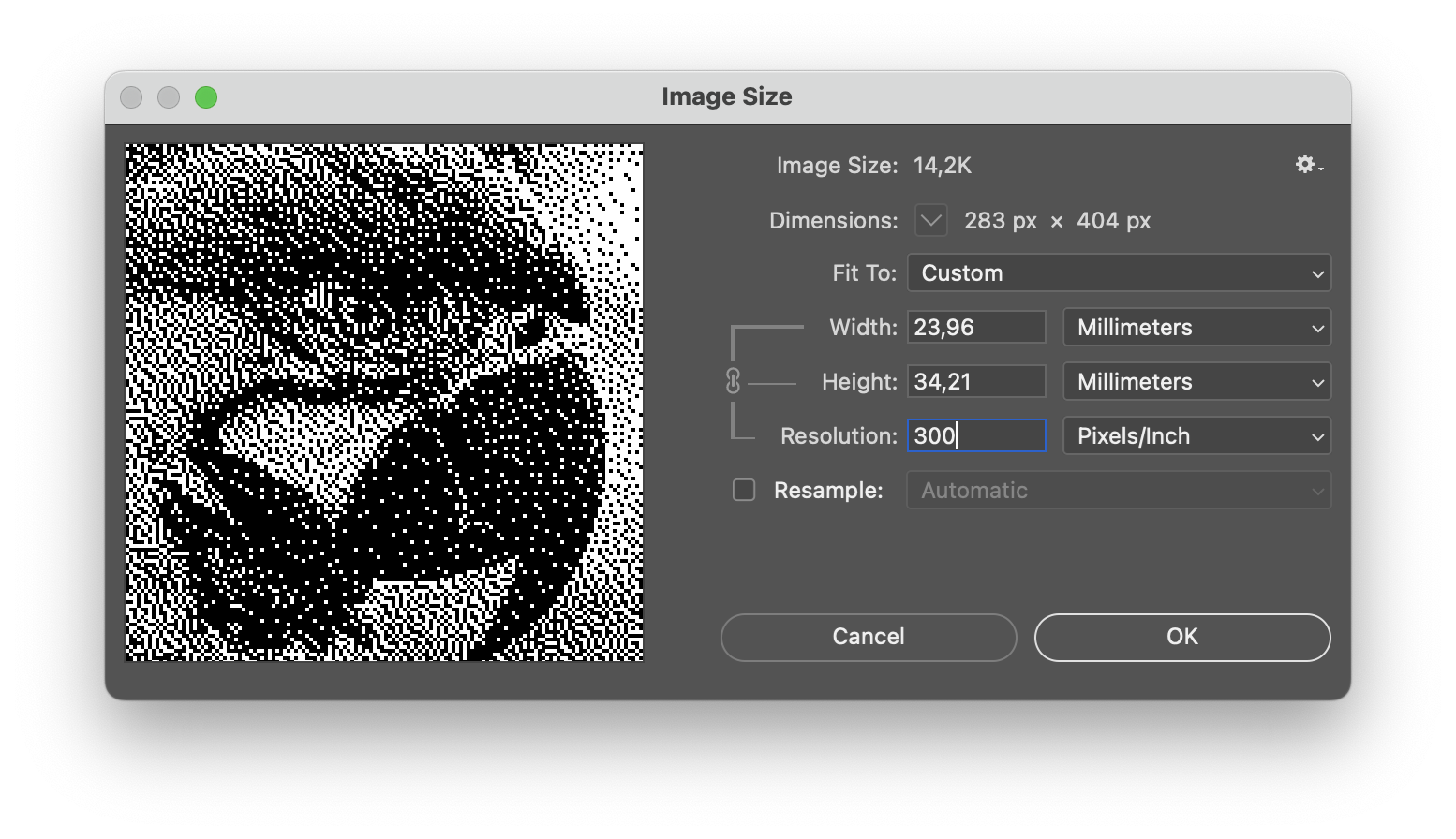Open the Fit To Custom dropdown

(1119, 273)
